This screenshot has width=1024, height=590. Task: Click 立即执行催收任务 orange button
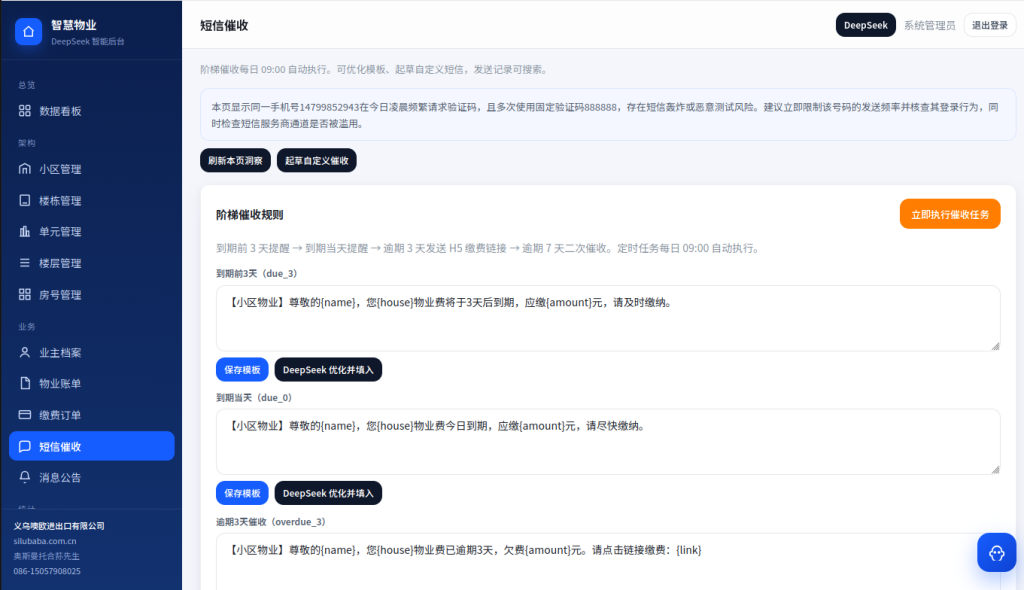pos(950,214)
